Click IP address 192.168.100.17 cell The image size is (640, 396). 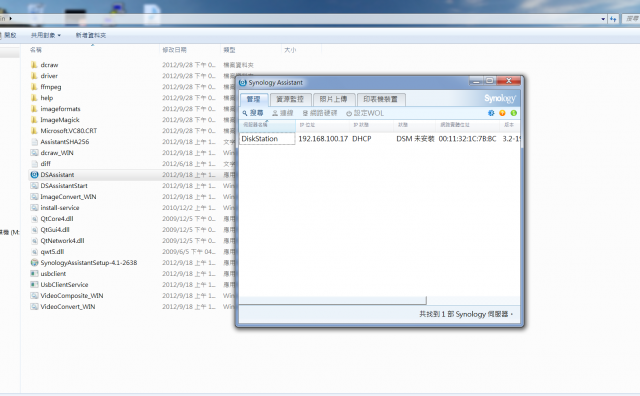pyautogui.click(x=323, y=139)
